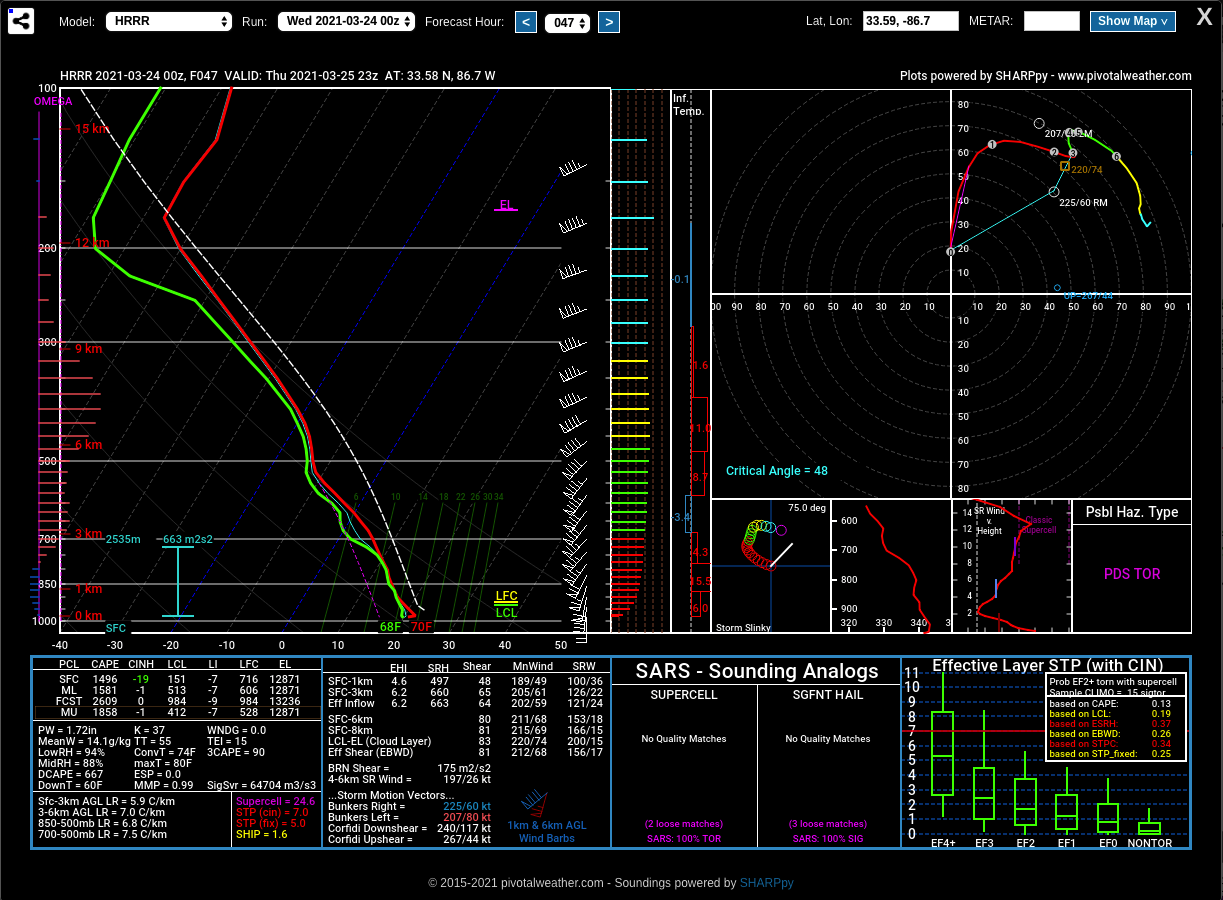Go to the previous forecast hour

click(526, 21)
